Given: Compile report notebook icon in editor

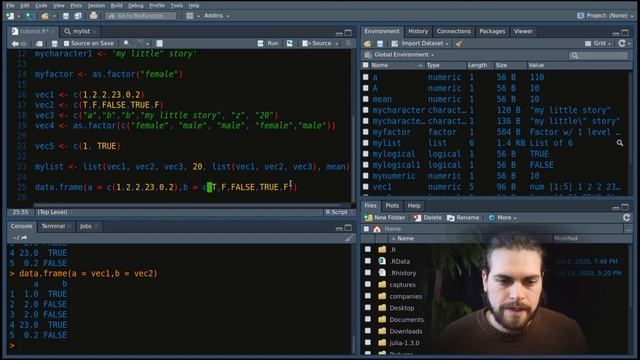Looking at the screenshot, I should pyautogui.click(x=160, y=43).
